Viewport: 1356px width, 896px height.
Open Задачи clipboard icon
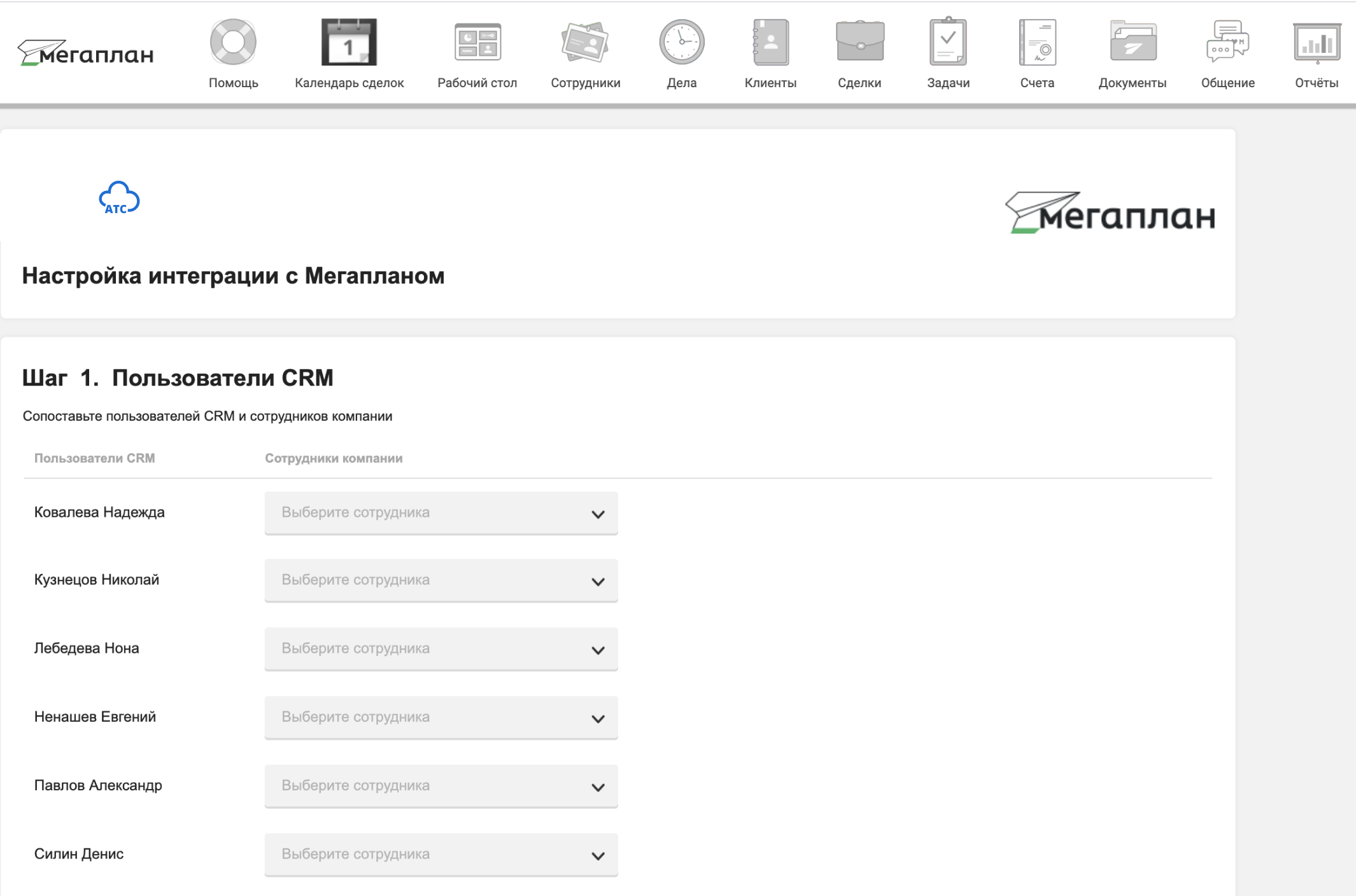pos(948,43)
